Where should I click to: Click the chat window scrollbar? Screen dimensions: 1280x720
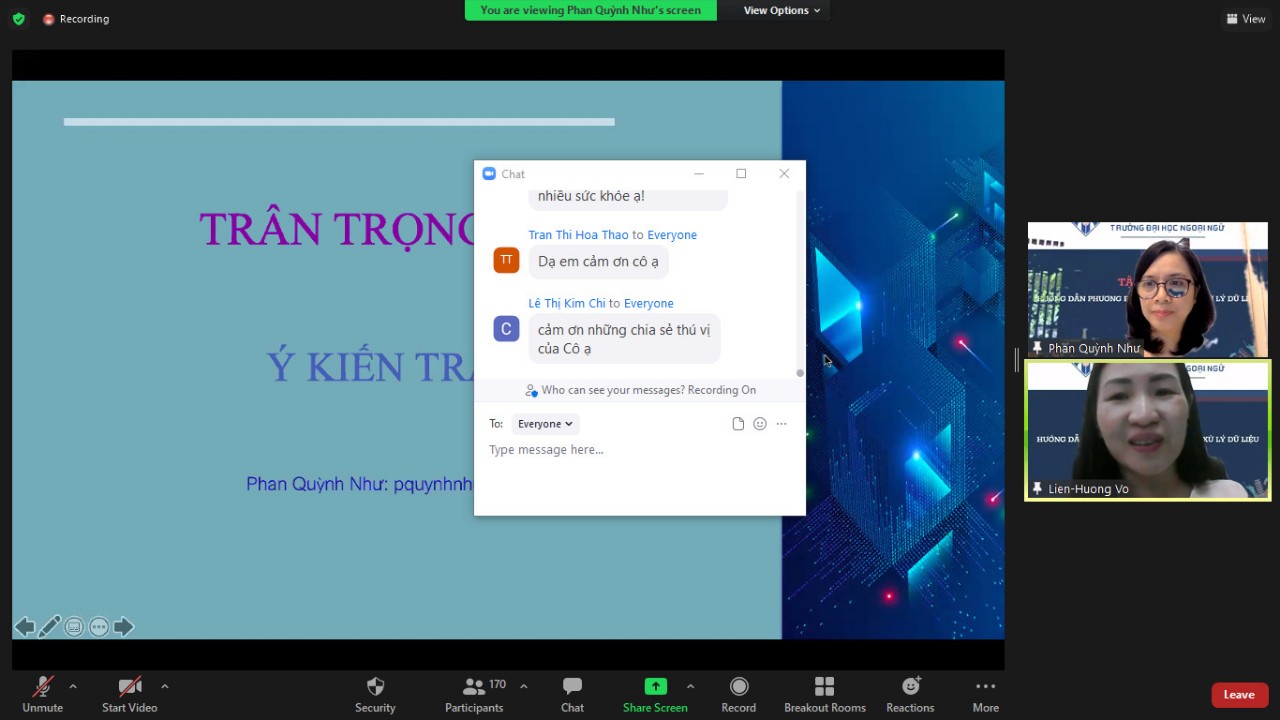pos(799,280)
